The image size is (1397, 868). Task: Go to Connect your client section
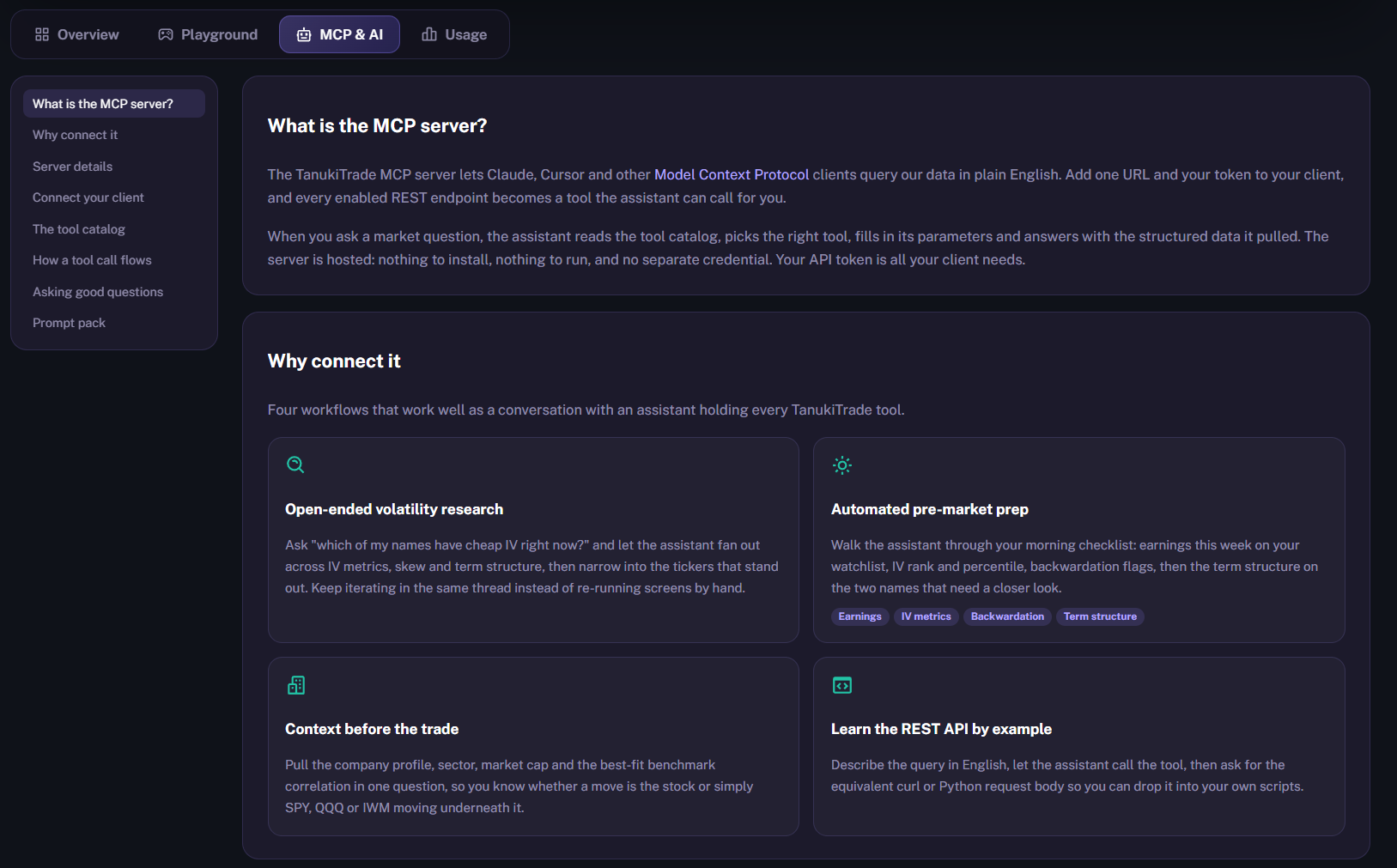tap(114, 197)
